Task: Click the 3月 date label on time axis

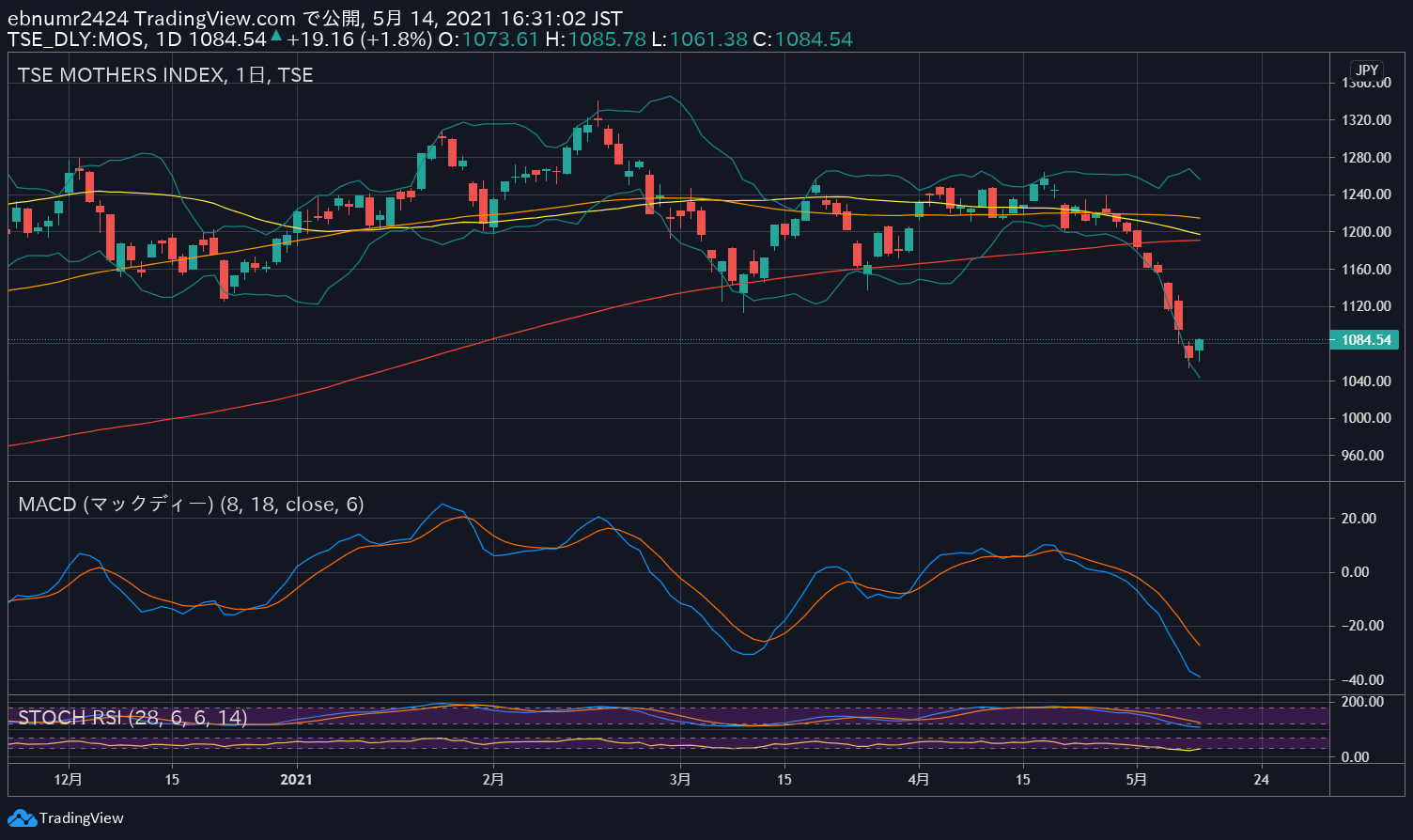Action: click(680, 779)
